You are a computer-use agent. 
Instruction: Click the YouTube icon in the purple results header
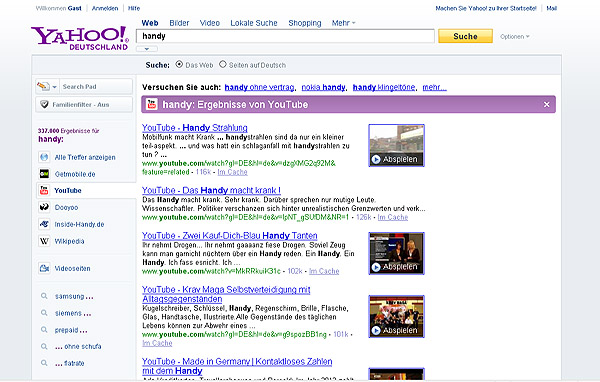152,104
